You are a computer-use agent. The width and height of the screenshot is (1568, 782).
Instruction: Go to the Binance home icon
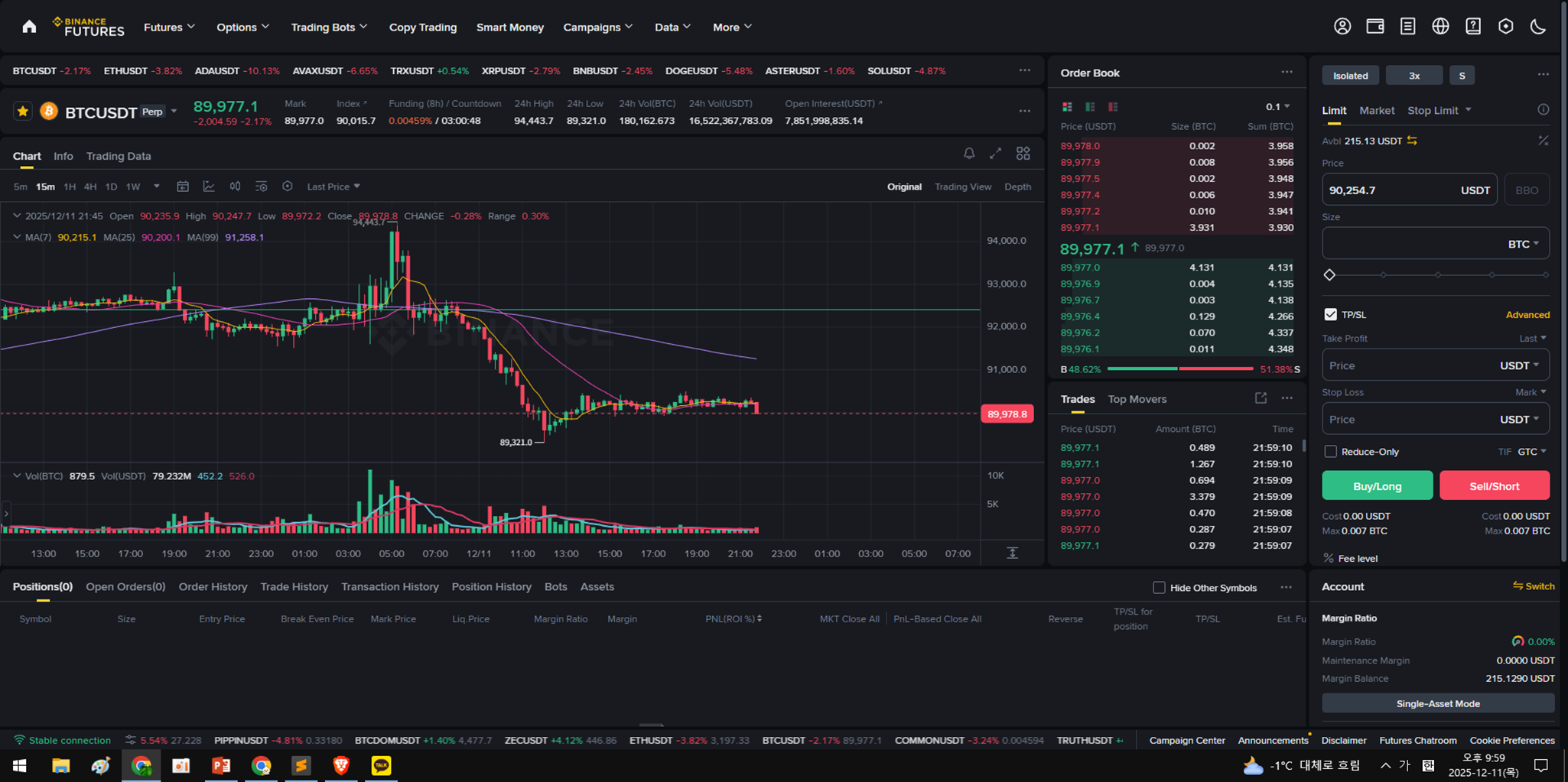point(29,27)
